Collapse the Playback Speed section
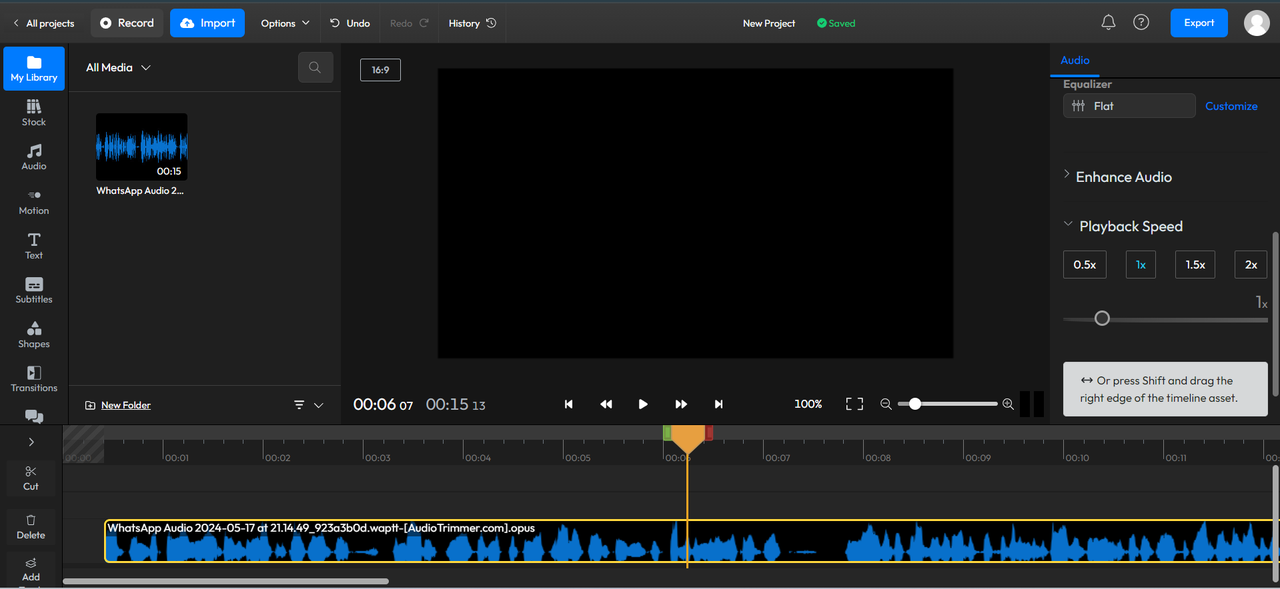Image resolution: width=1280 pixels, height=589 pixels. click(1123, 226)
